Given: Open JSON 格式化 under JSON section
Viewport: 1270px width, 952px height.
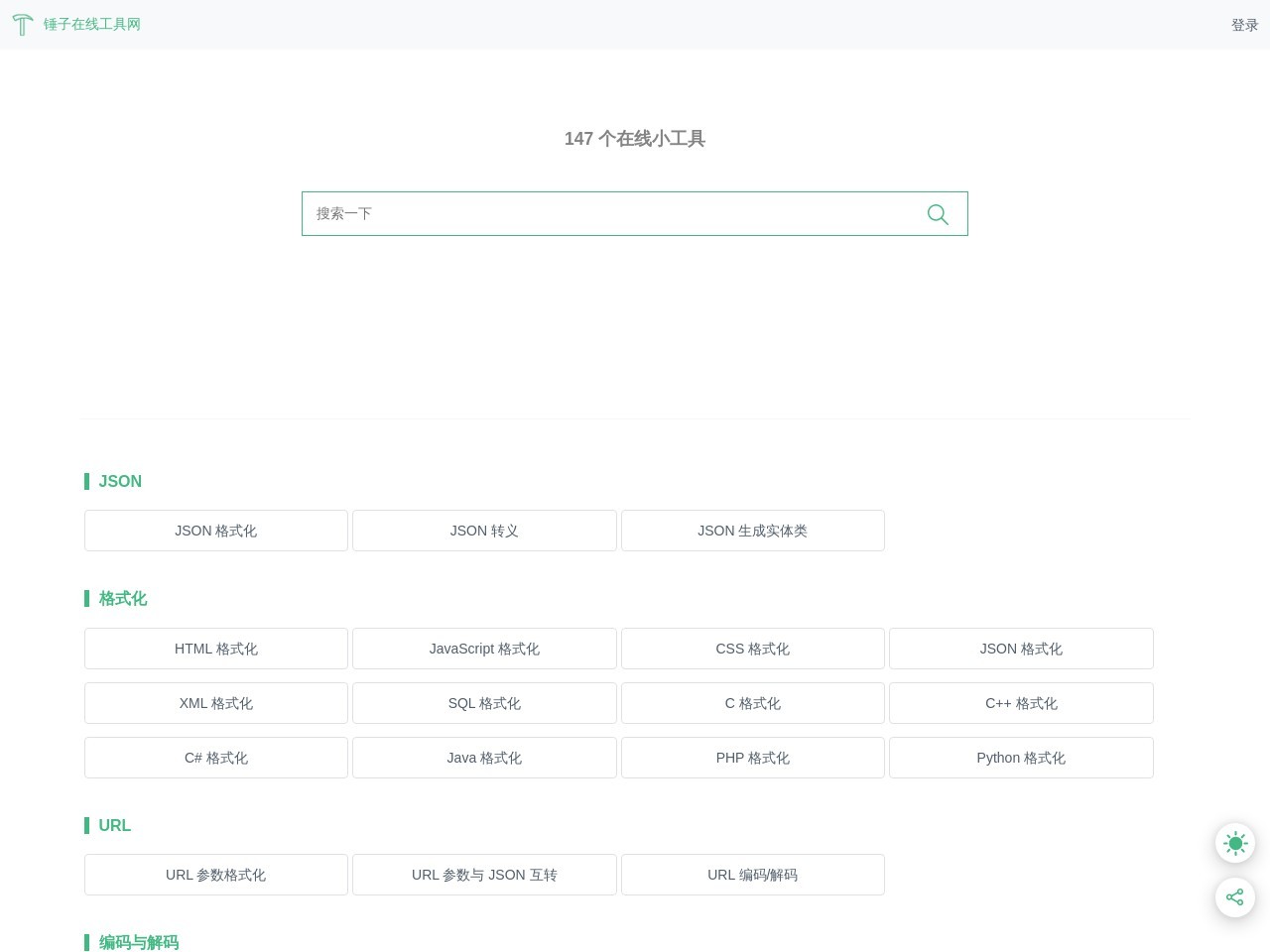Looking at the screenshot, I should coord(216,531).
